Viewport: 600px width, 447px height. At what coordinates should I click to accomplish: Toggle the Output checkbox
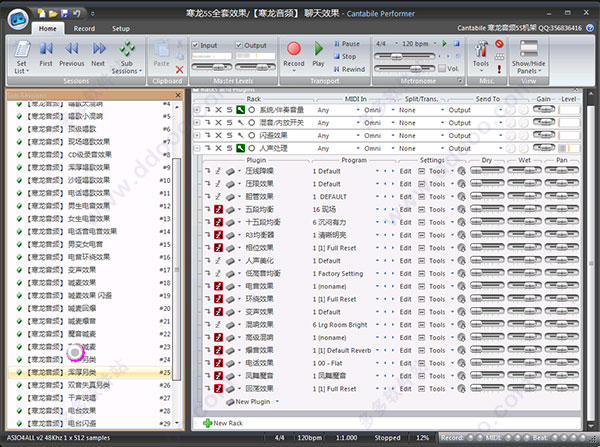pos(239,45)
